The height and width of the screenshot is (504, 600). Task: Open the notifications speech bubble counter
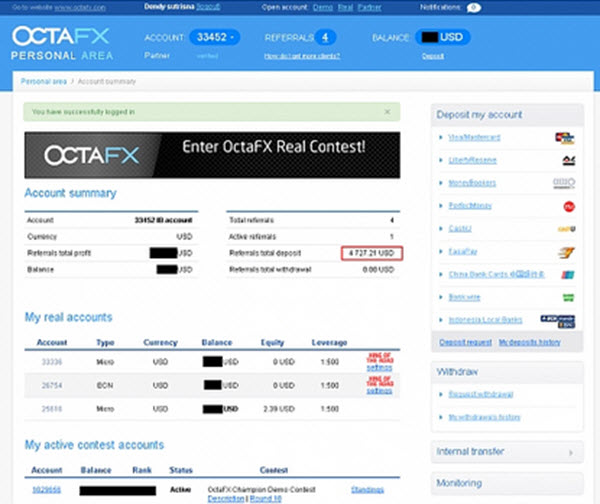click(x=474, y=7)
